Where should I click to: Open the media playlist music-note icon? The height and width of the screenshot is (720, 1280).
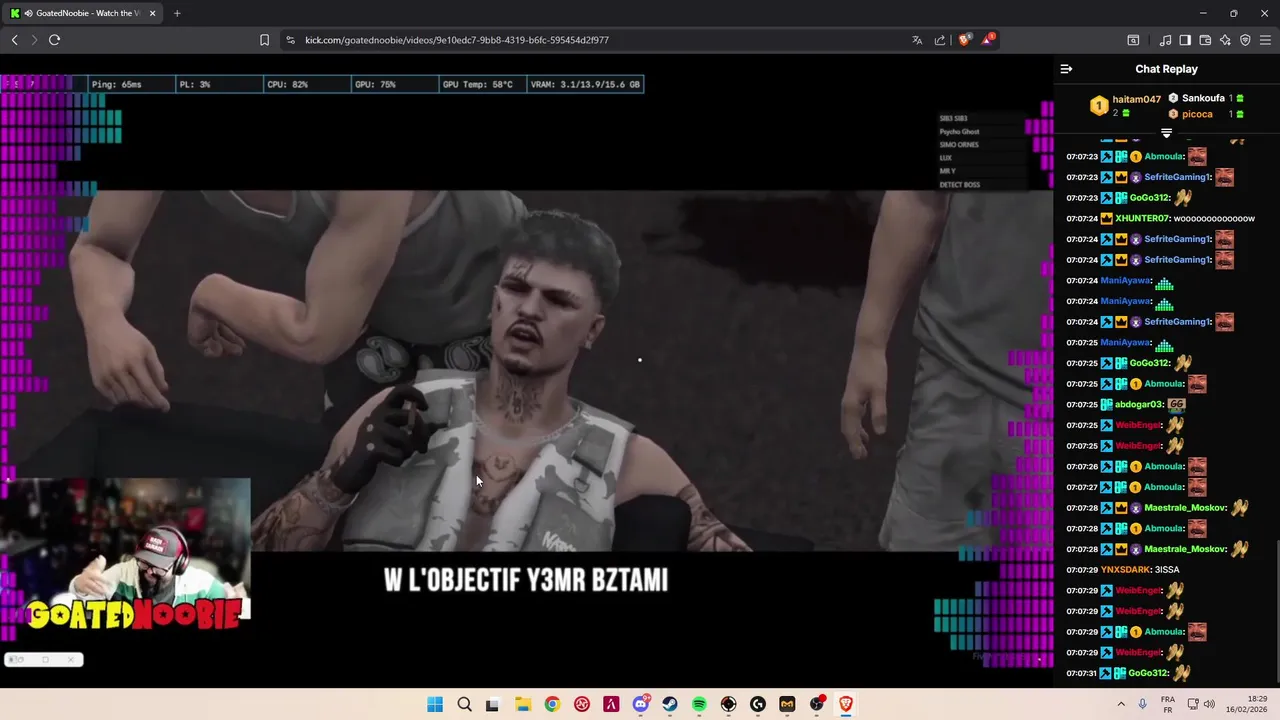click(x=1165, y=40)
